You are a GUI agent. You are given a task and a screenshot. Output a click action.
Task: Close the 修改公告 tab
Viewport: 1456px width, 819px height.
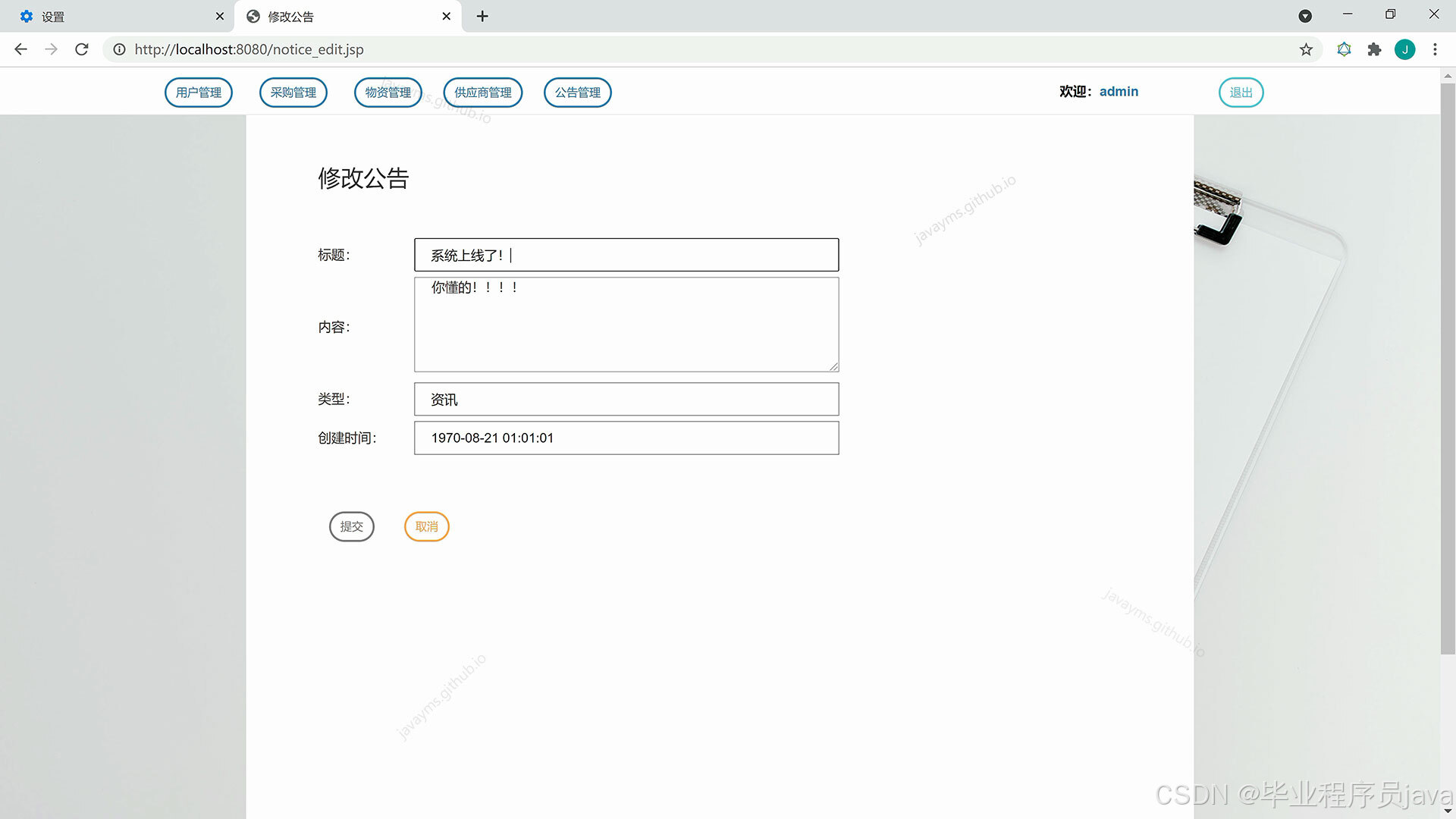(447, 16)
